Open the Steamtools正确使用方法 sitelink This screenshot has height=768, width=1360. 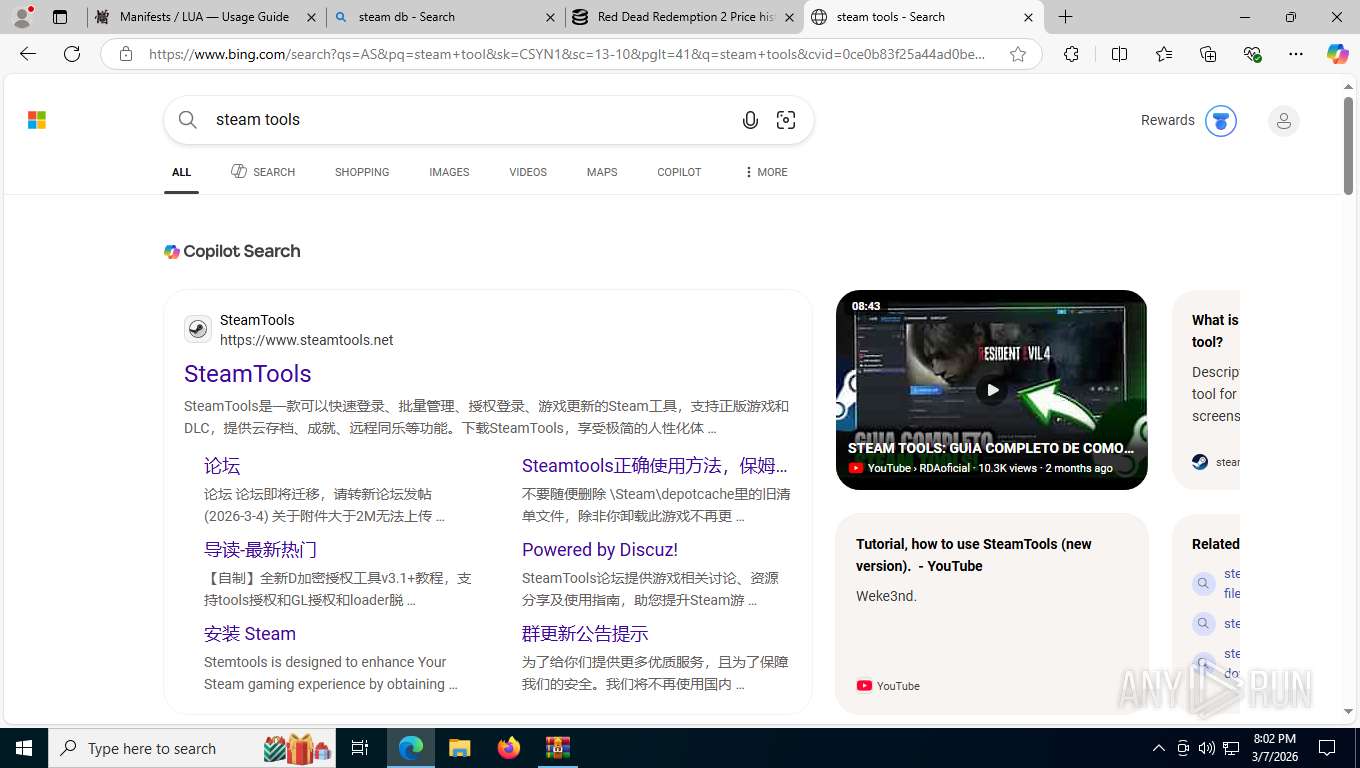click(x=655, y=466)
